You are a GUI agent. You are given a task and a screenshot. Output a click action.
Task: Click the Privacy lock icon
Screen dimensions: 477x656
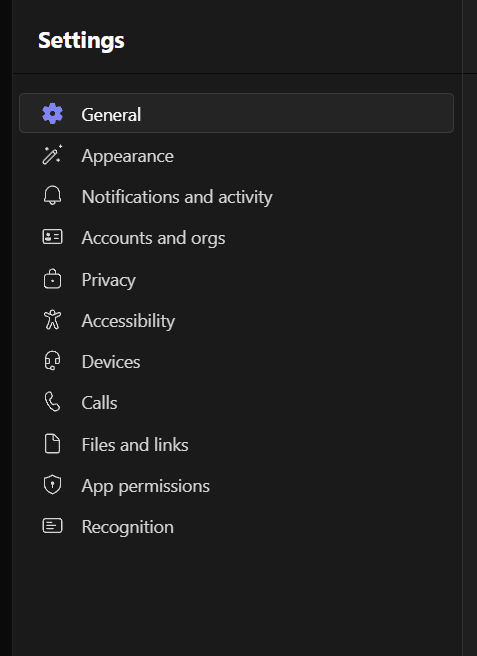click(x=52, y=279)
